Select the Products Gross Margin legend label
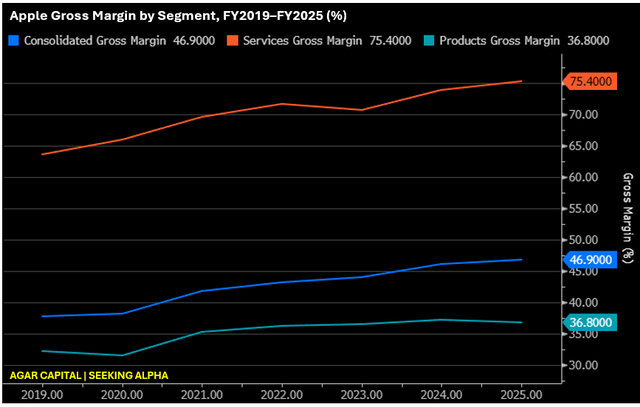This screenshot has height=407, width=640. [499, 40]
